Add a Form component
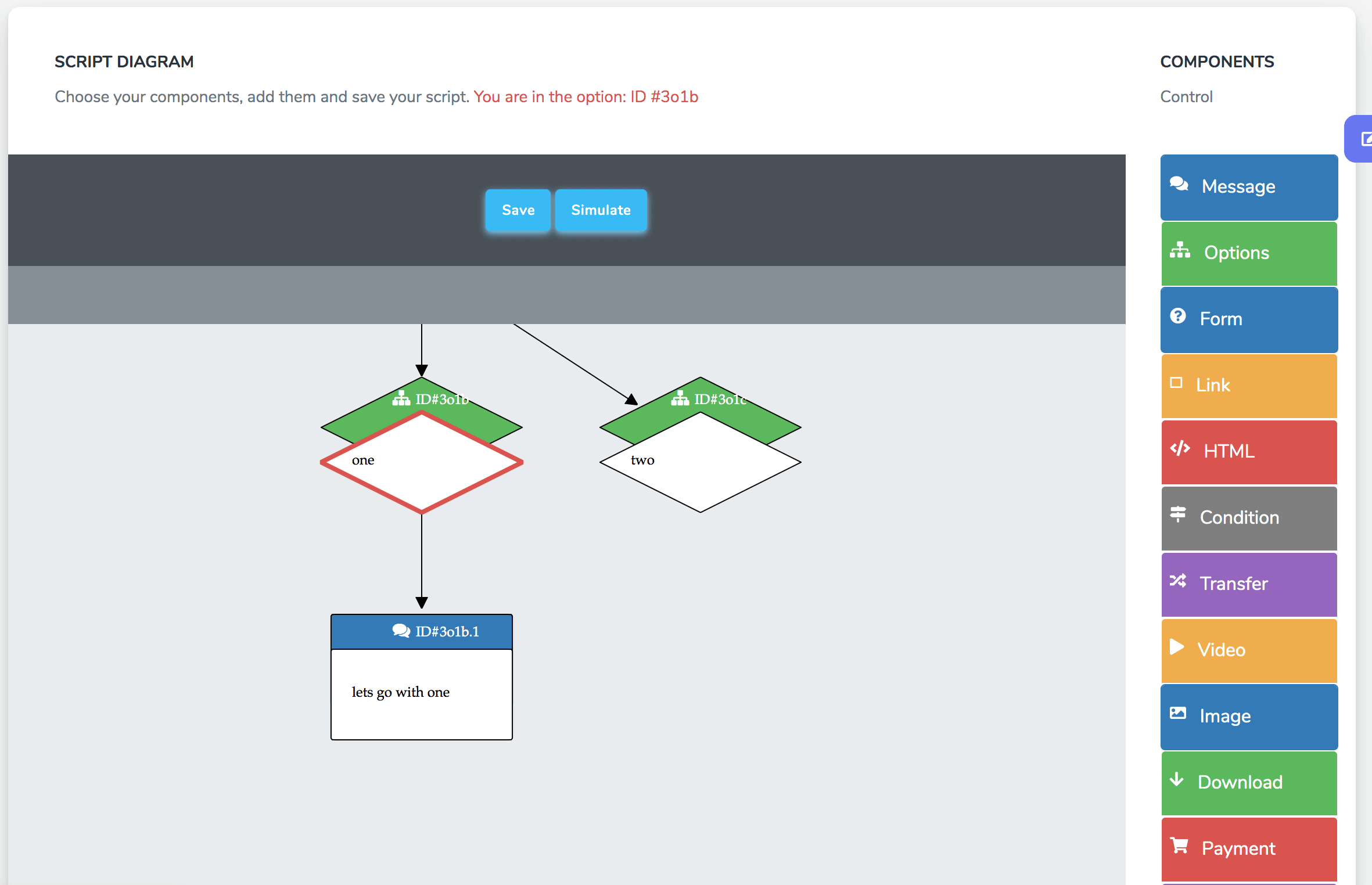The image size is (1372, 885). [1249, 319]
